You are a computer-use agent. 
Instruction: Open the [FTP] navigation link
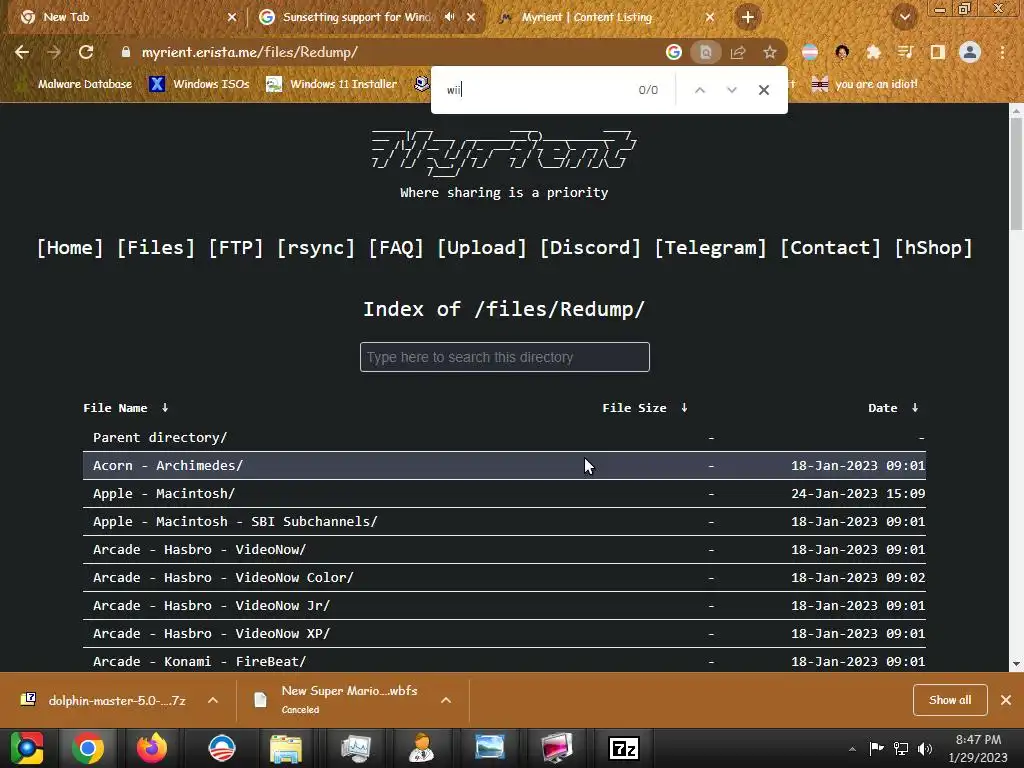tap(236, 248)
